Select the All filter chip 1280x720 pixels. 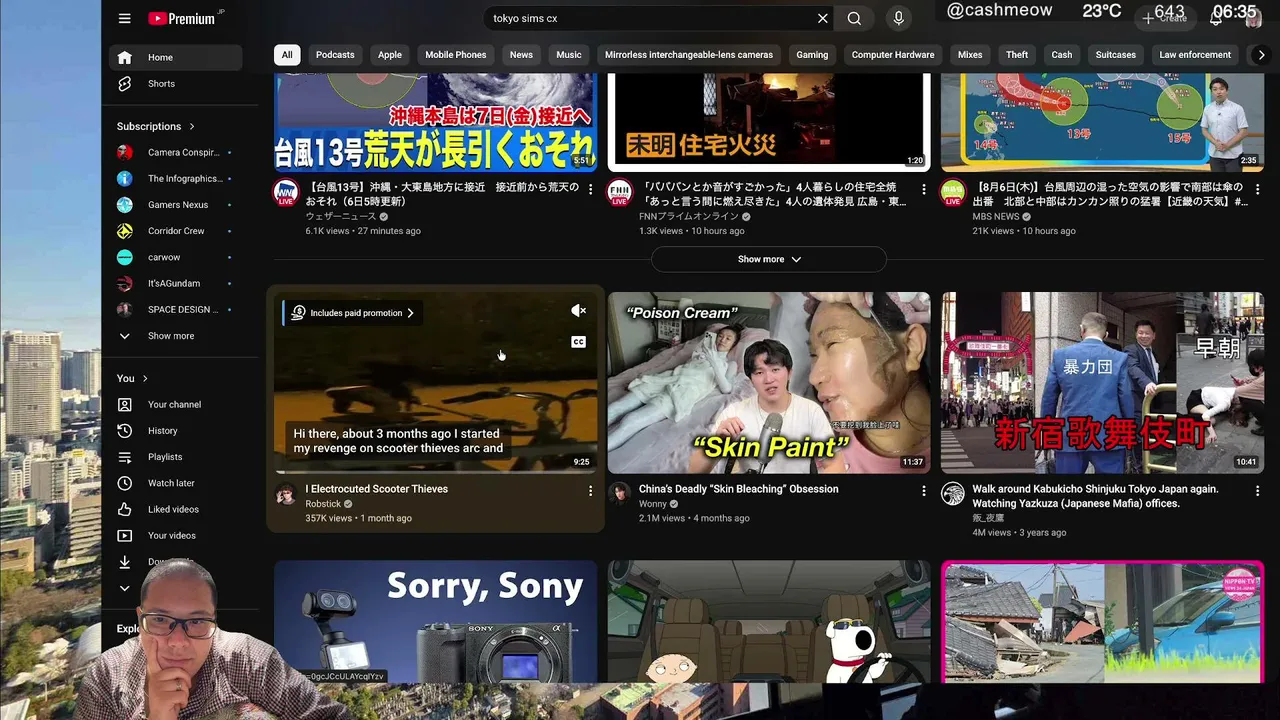click(x=287, y=55)
